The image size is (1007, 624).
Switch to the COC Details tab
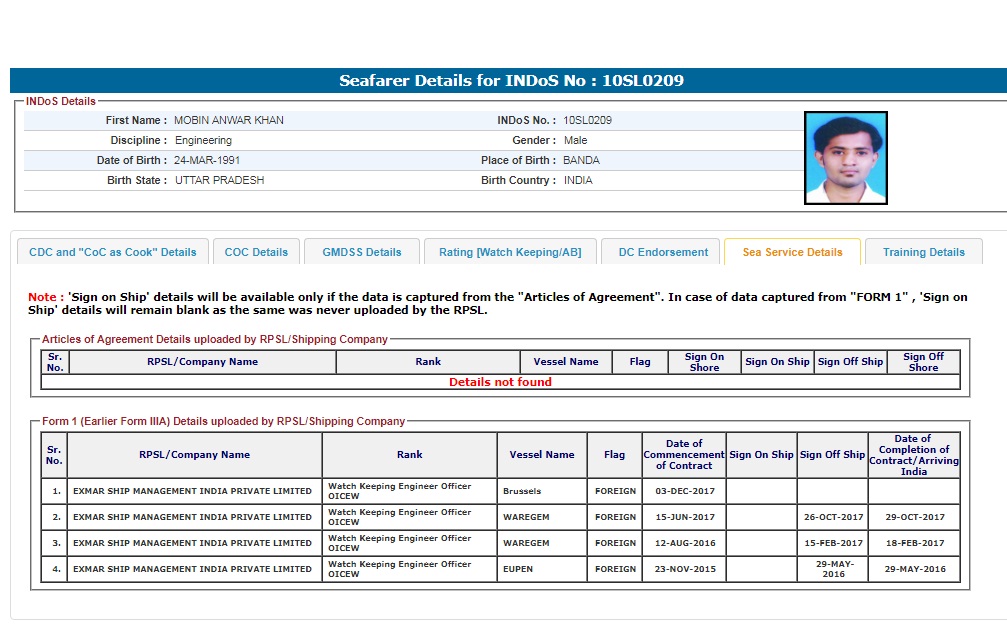coord(256,252)
